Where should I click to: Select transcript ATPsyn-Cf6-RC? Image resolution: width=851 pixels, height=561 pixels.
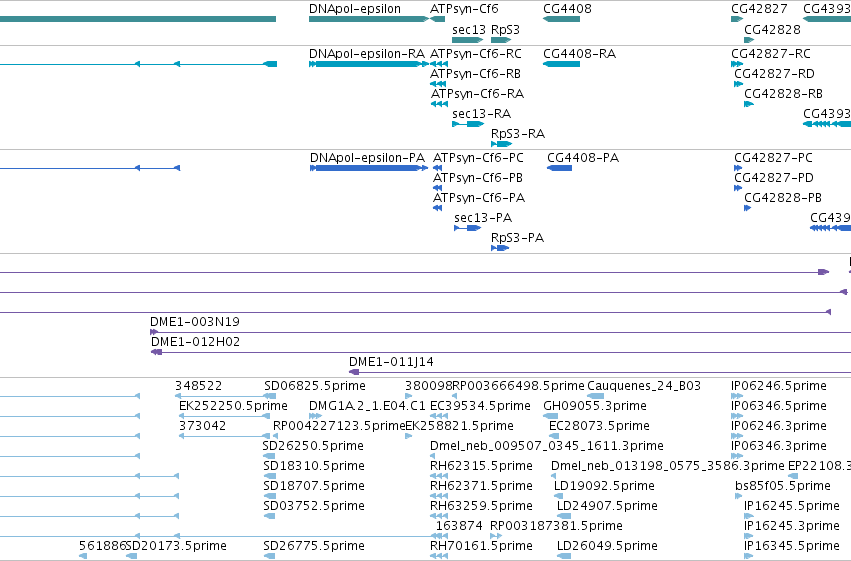point(439,64)
